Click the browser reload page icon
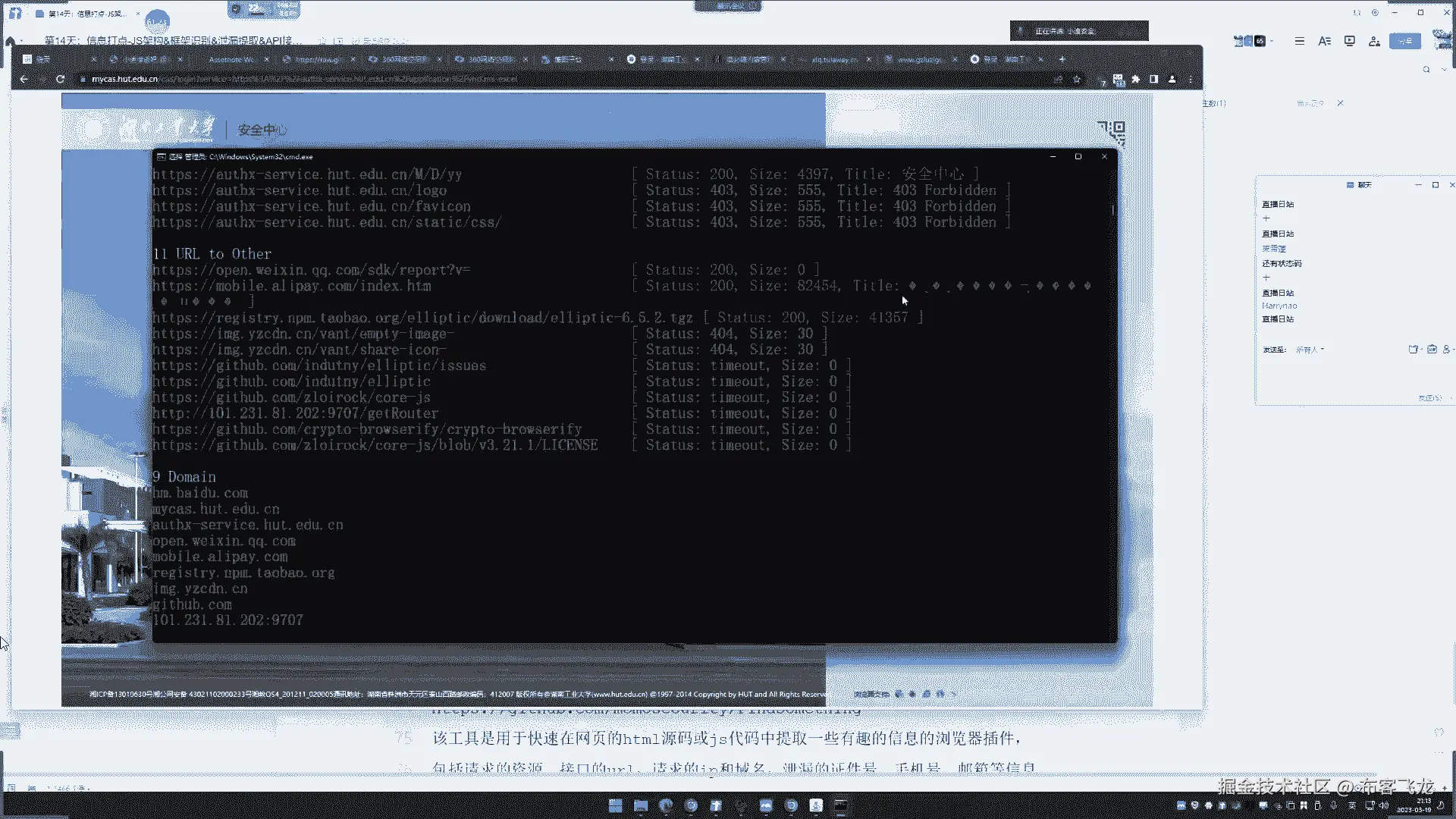The height and width of the screenshot is (819, 1456). point(60,79)
